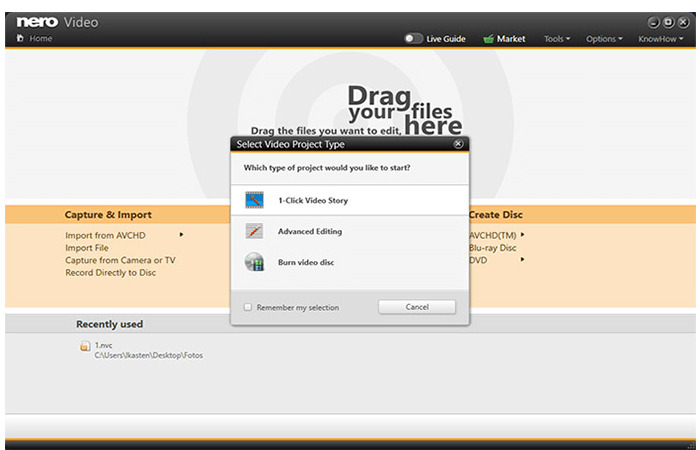Expand Import from AVCHD submenu arrow

181,234
